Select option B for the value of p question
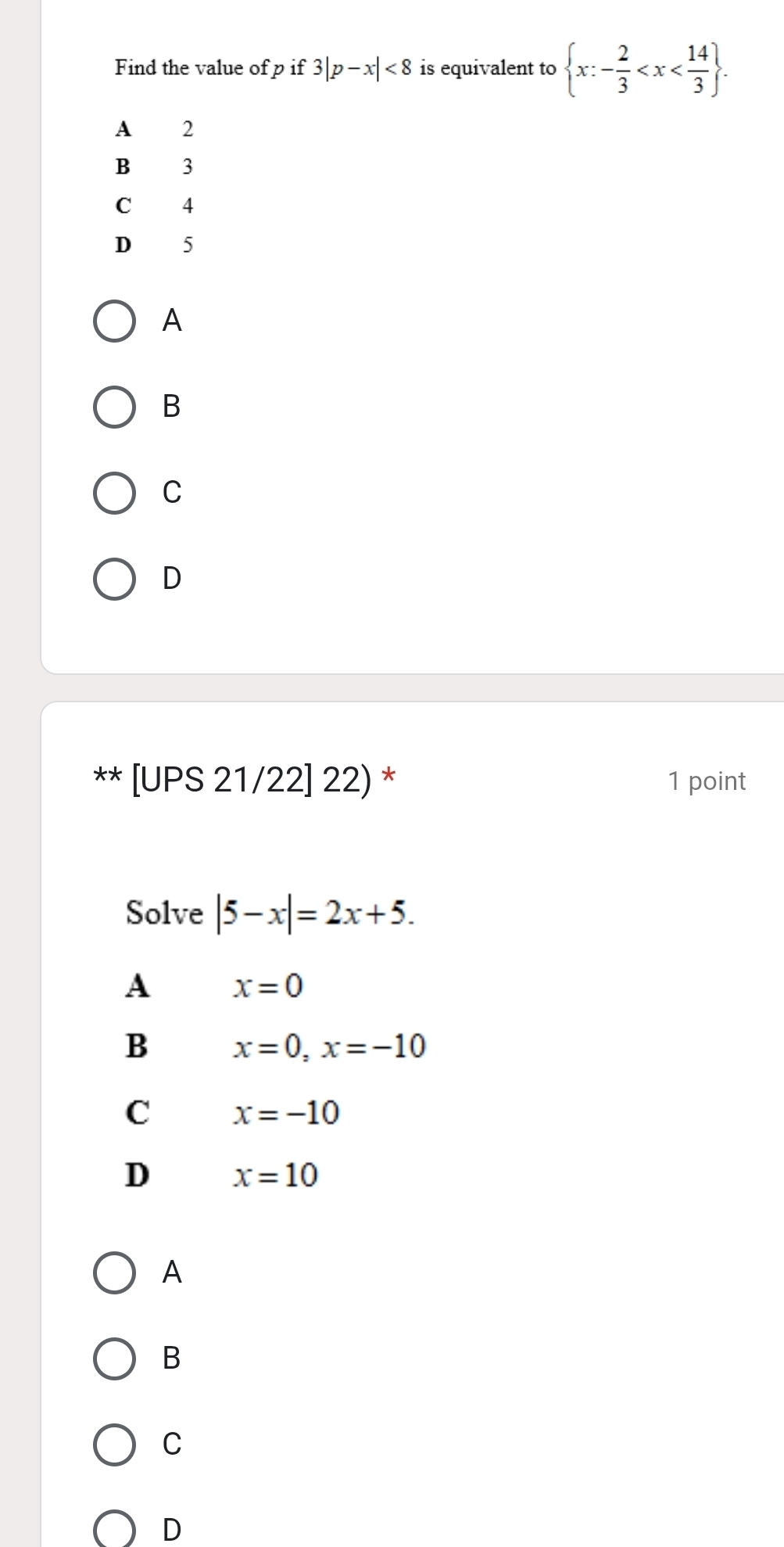Screen dimensions: 784x1547 [116, 407]
